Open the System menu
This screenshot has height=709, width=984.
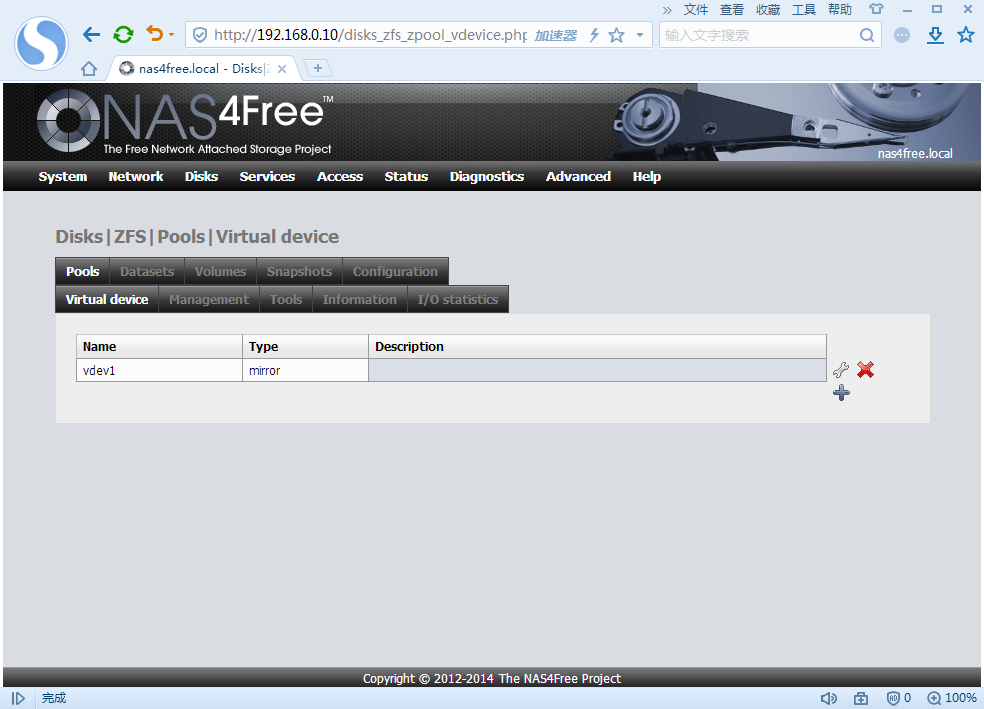pos(63,176)
